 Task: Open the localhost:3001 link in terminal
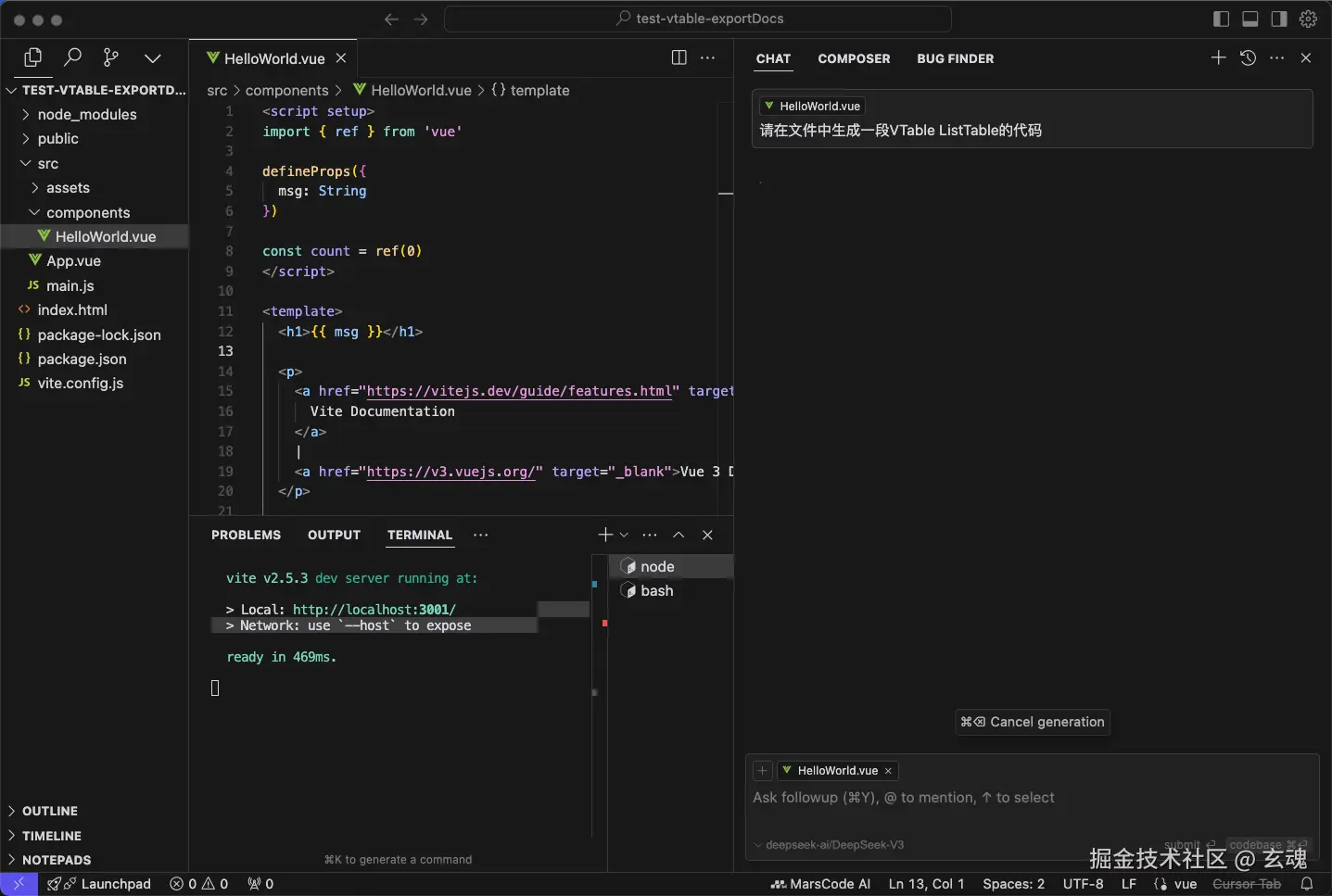(374, 610)
